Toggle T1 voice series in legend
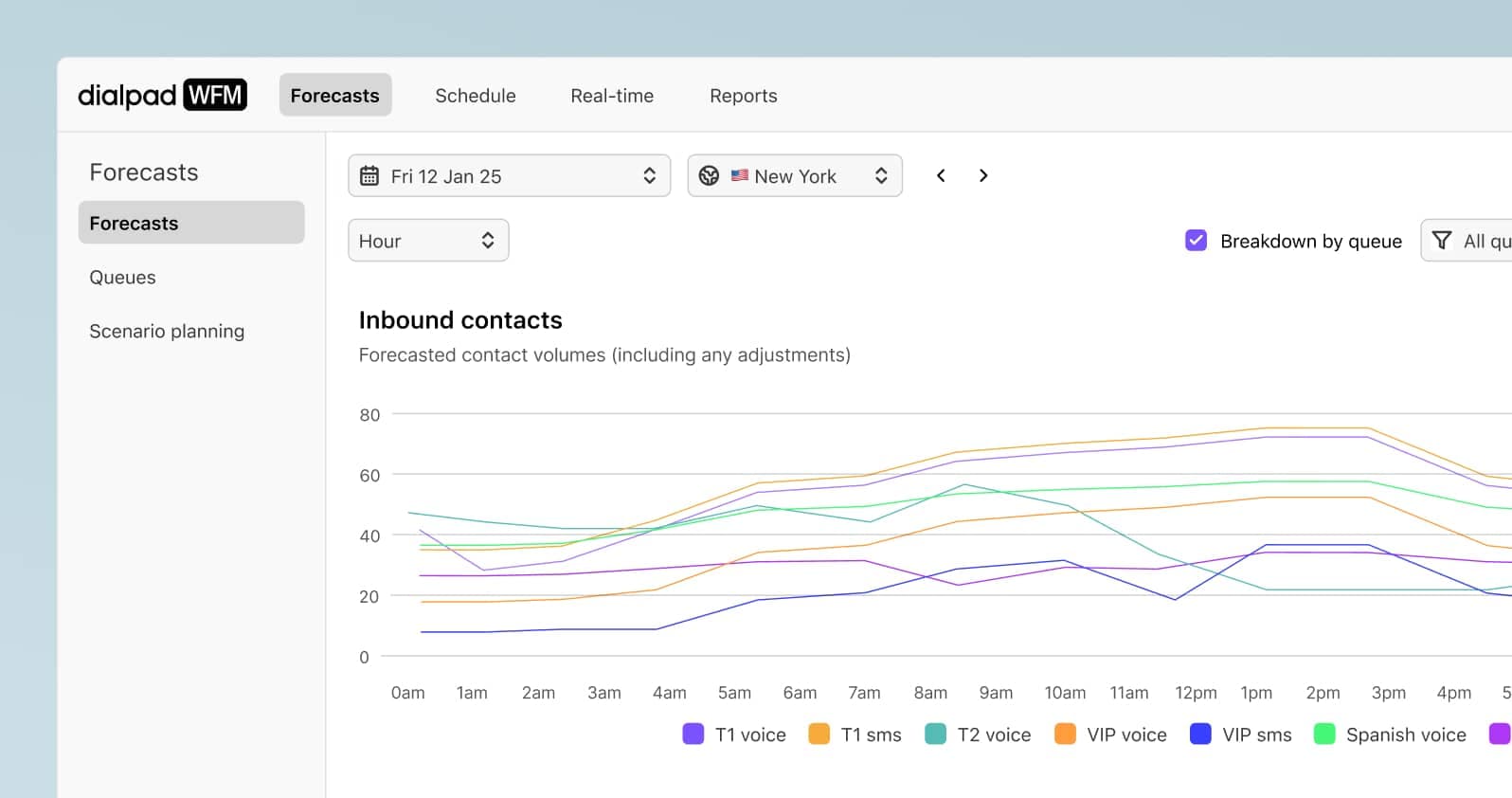This screenshot has height=798, width=1512. (x=734, y=735)
